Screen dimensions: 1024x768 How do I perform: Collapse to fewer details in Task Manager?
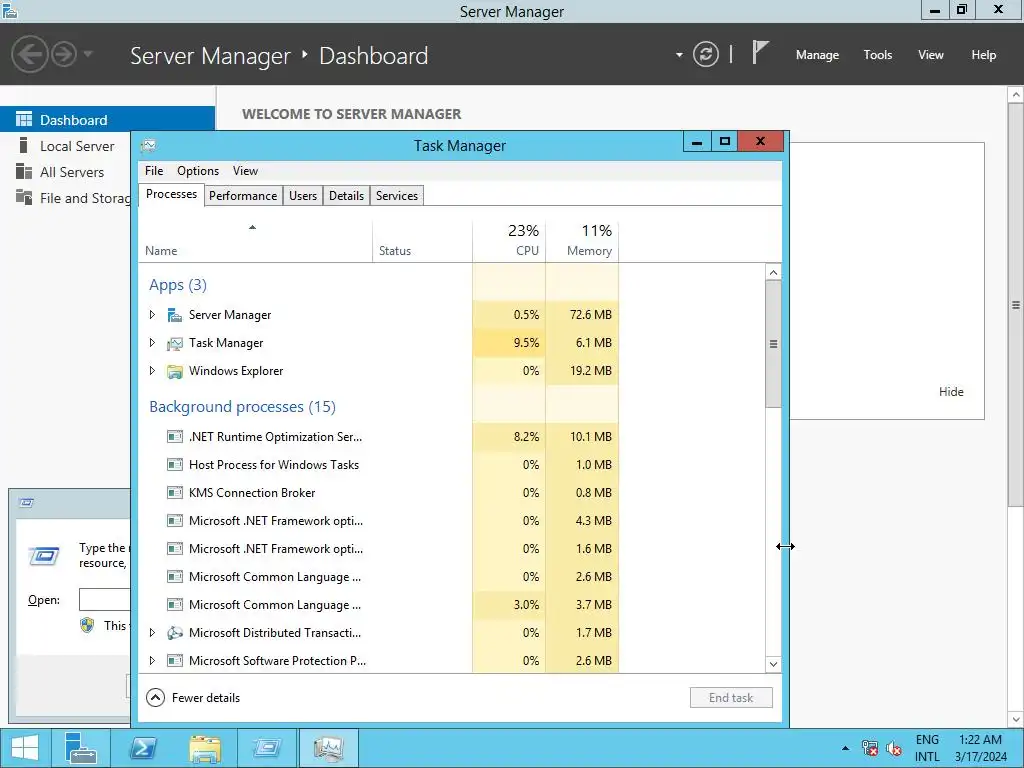pyautogui.click(x=193, y=698)
